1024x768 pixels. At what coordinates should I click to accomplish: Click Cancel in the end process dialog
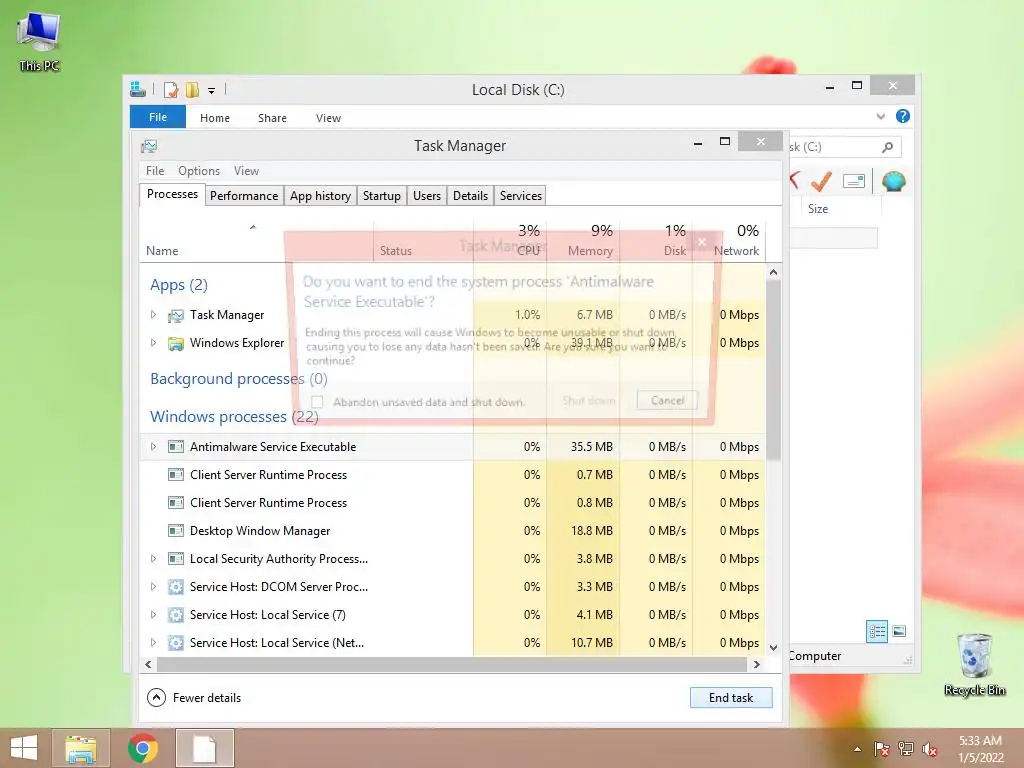(667, 400)
